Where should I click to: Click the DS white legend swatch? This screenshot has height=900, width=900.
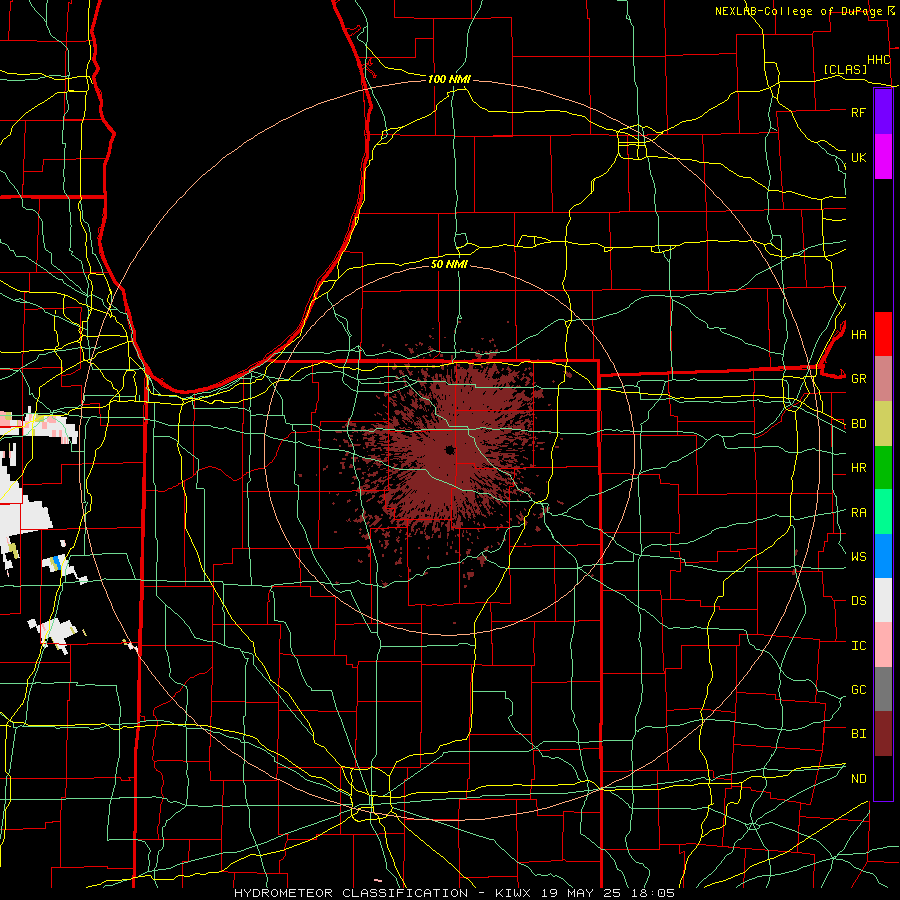click(x=883, y=600)
